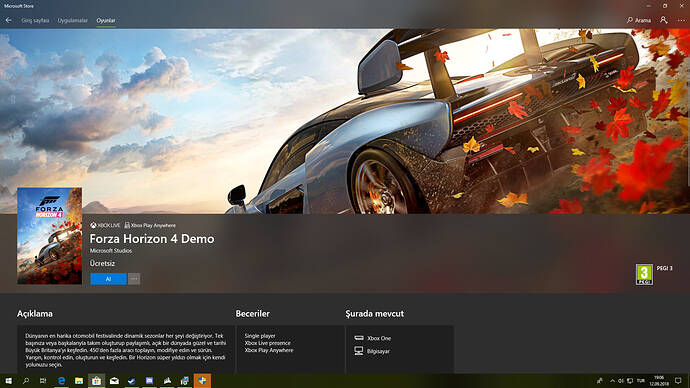This screenshot has height=388, width=690.
Task: Go back using the back arrow
Action: point(9,20)
